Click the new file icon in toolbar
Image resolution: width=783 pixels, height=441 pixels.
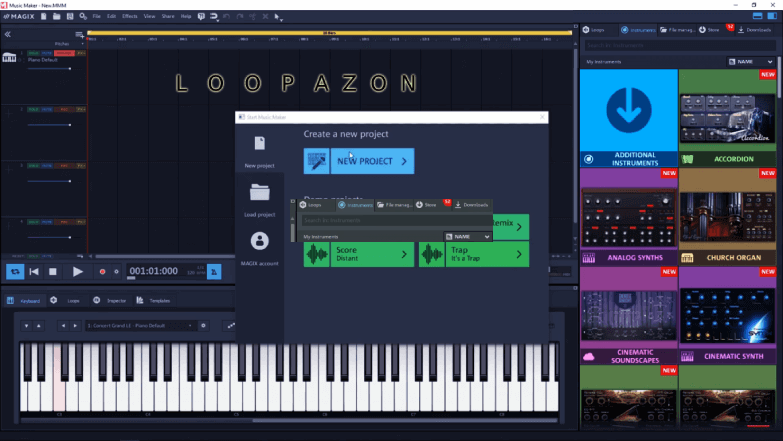click(x=43, y=16)
